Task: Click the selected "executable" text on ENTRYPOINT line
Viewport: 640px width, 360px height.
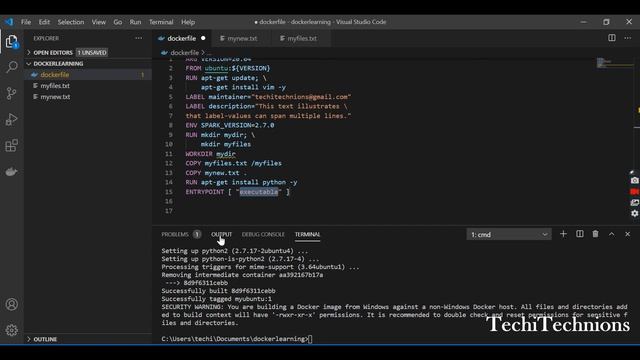Action: pyautogui.click(x=259, y=192)
